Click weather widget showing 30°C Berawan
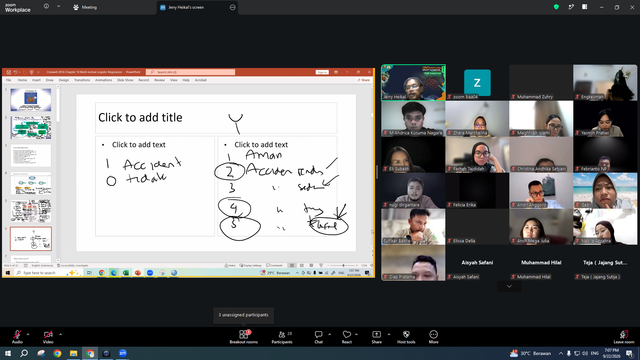This screenshot has width=640, height=360. [x=530, y=353]
